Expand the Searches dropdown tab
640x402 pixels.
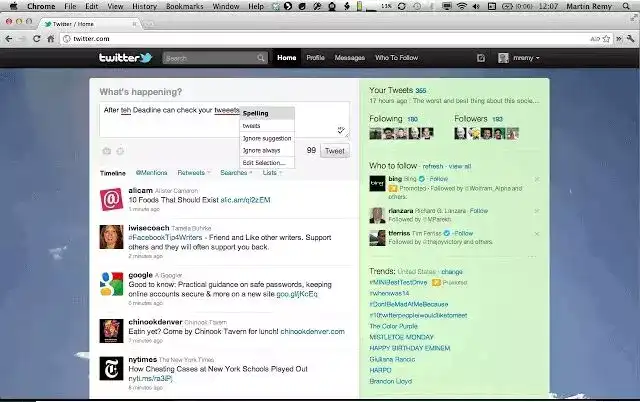[236, 173]
